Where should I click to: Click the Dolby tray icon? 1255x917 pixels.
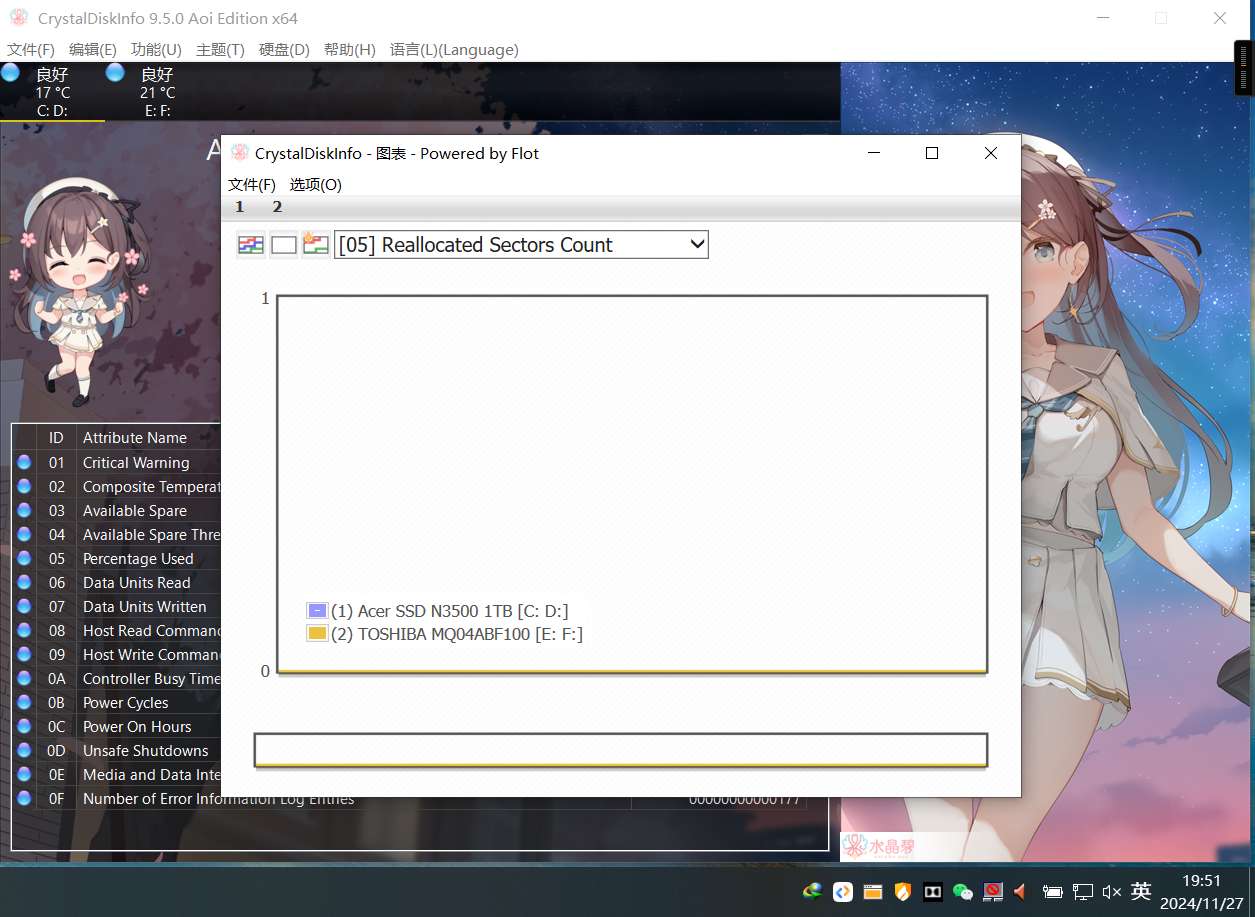click(x=932, y=891)
